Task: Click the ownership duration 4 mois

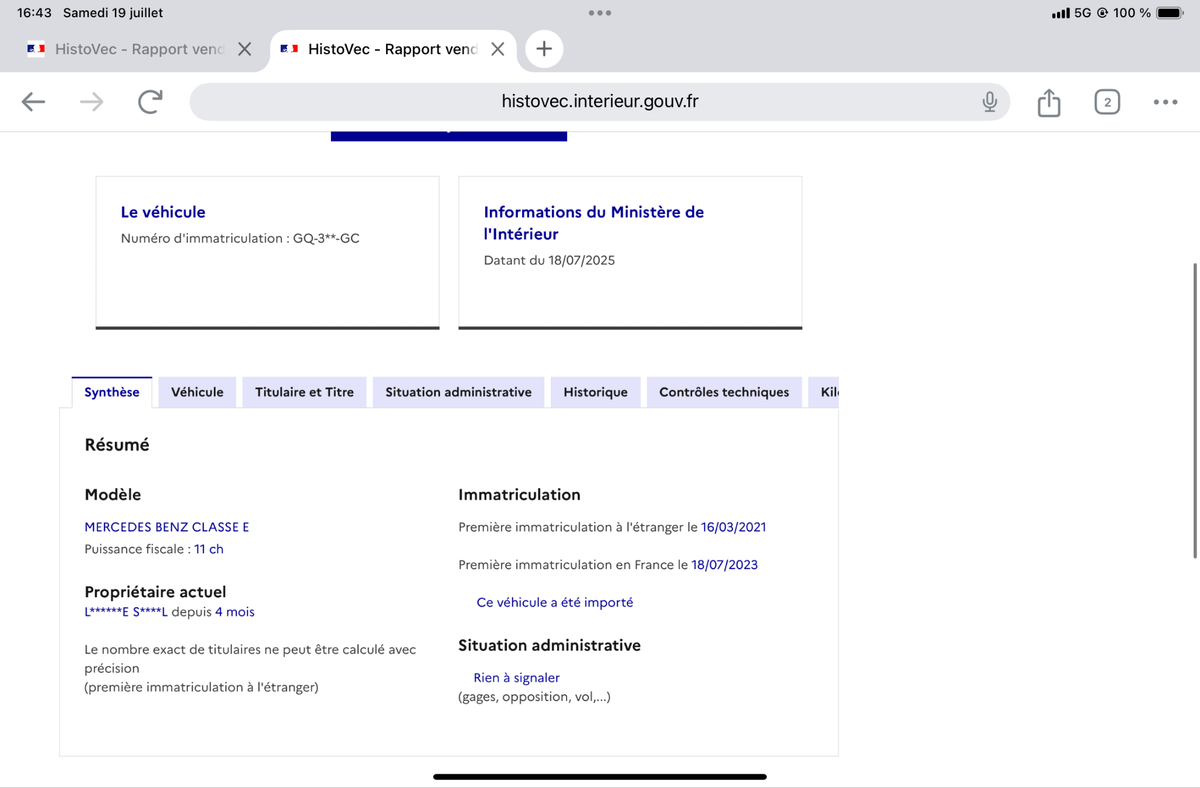Action: [235, 612]
